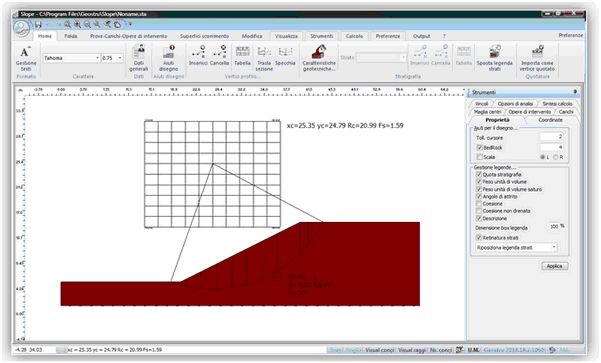
Task: Expand the quick access toolbar customize arrow
Action: point(130,25)
